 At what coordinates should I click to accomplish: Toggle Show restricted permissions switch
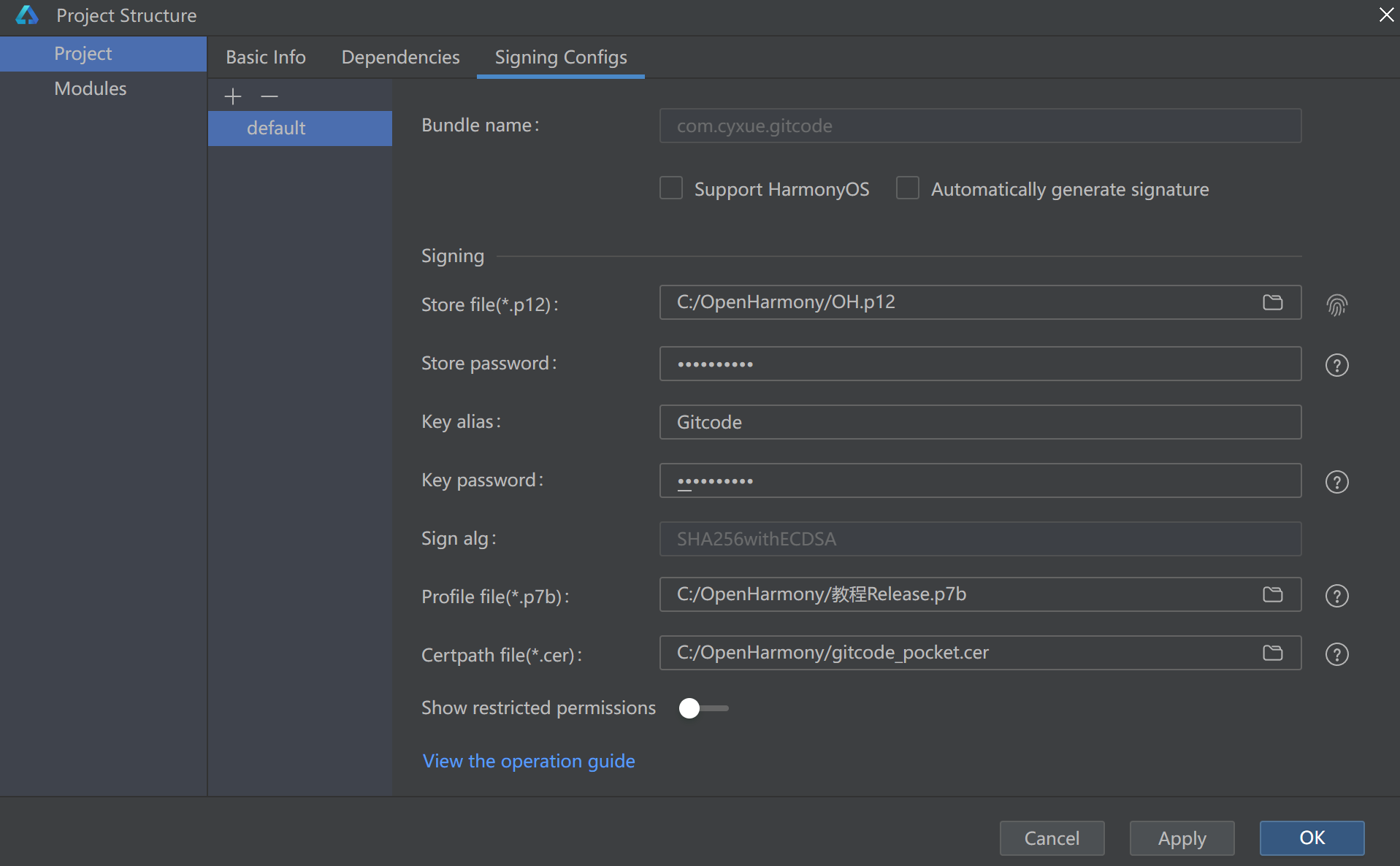pyautogui.click(x=702, y=708)
